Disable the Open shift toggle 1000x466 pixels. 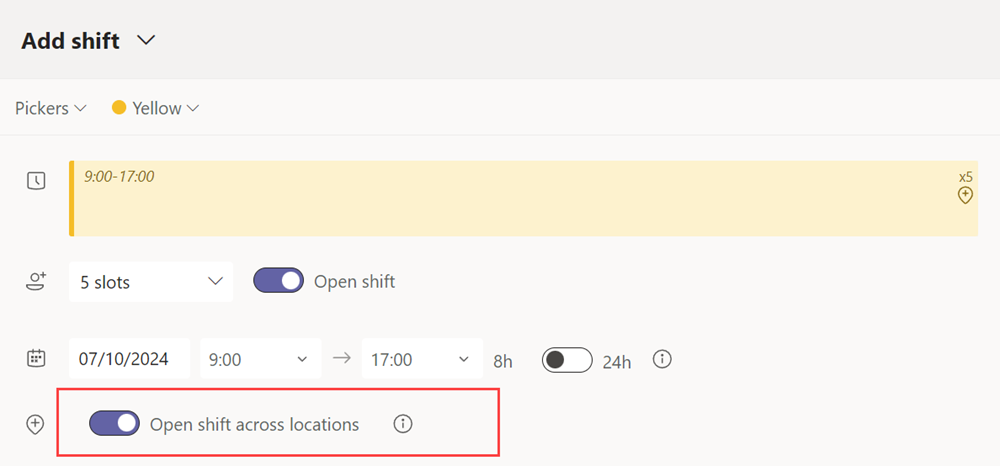click(279, 280)
